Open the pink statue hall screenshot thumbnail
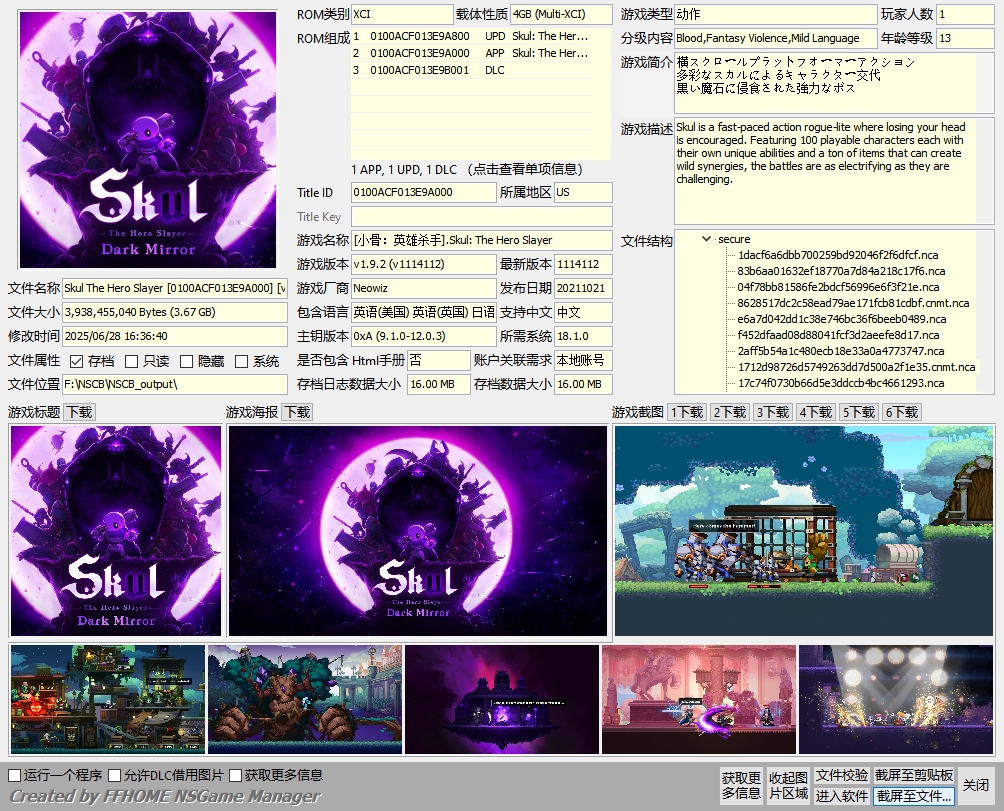 click(x=699, y=699)
